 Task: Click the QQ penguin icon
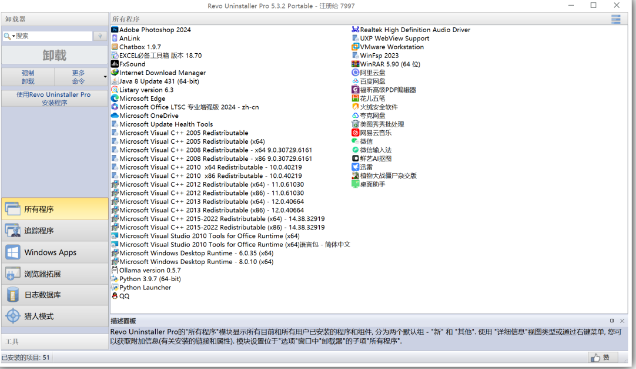pyautogui.click(x=115, y=296)
